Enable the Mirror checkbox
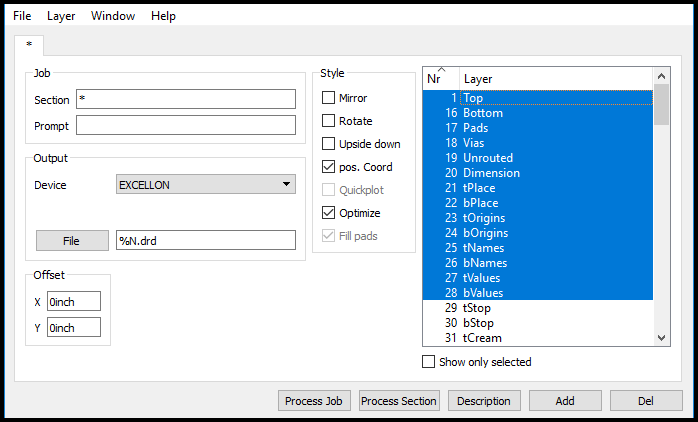This screenshot has width=698, height=422. (x=329, y=98)
